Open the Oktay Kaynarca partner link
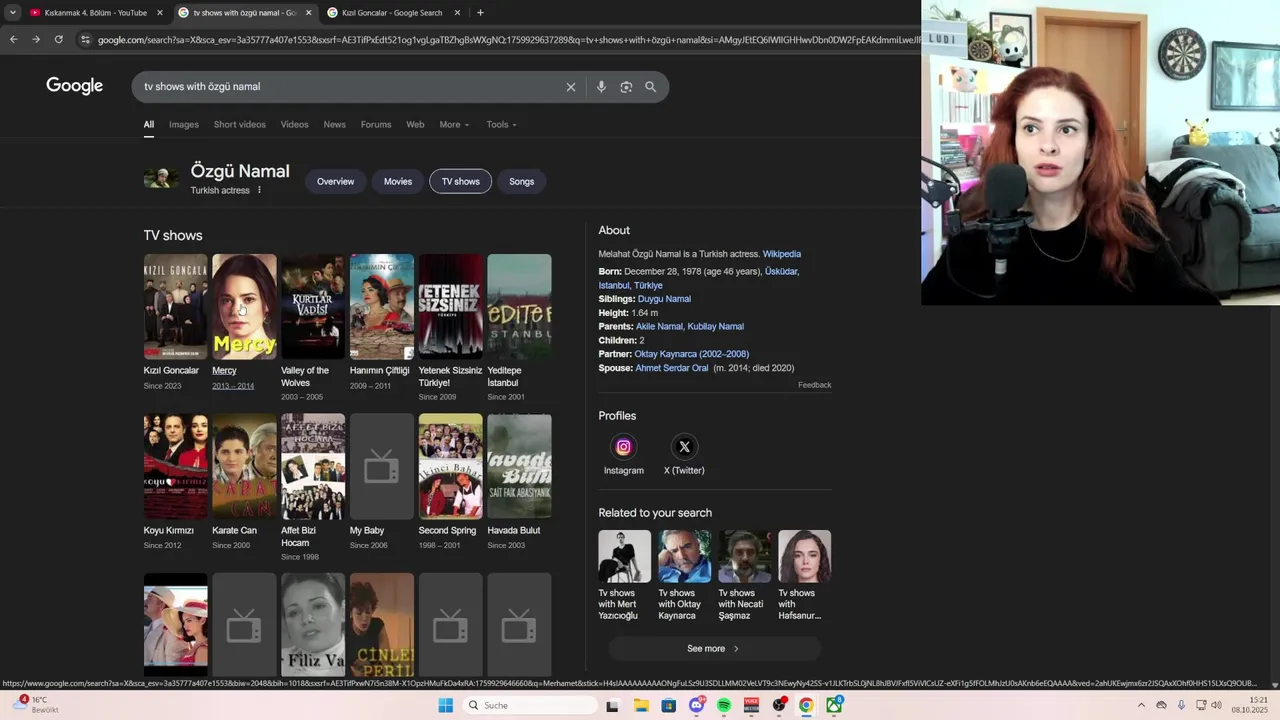 [x=691, y=354]
